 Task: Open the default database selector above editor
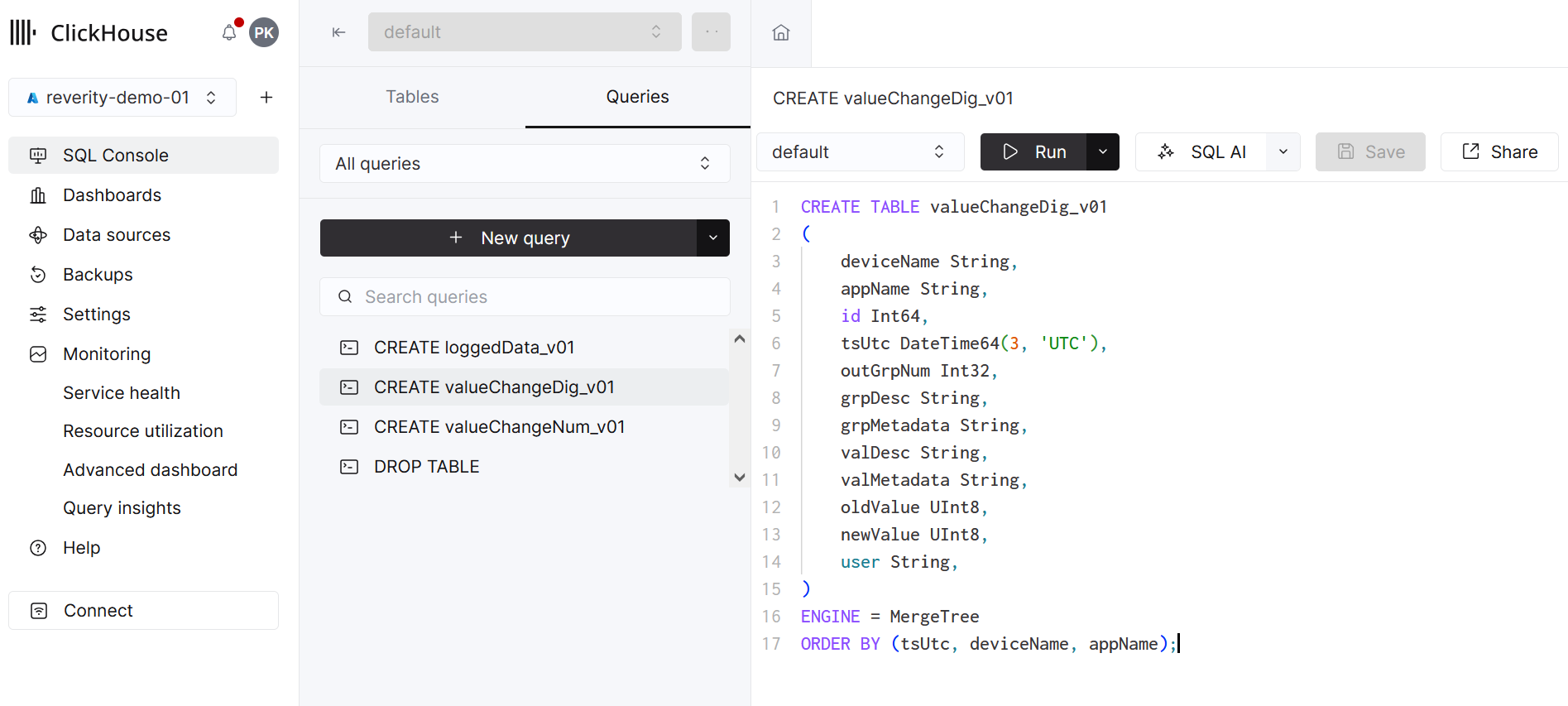861,151
